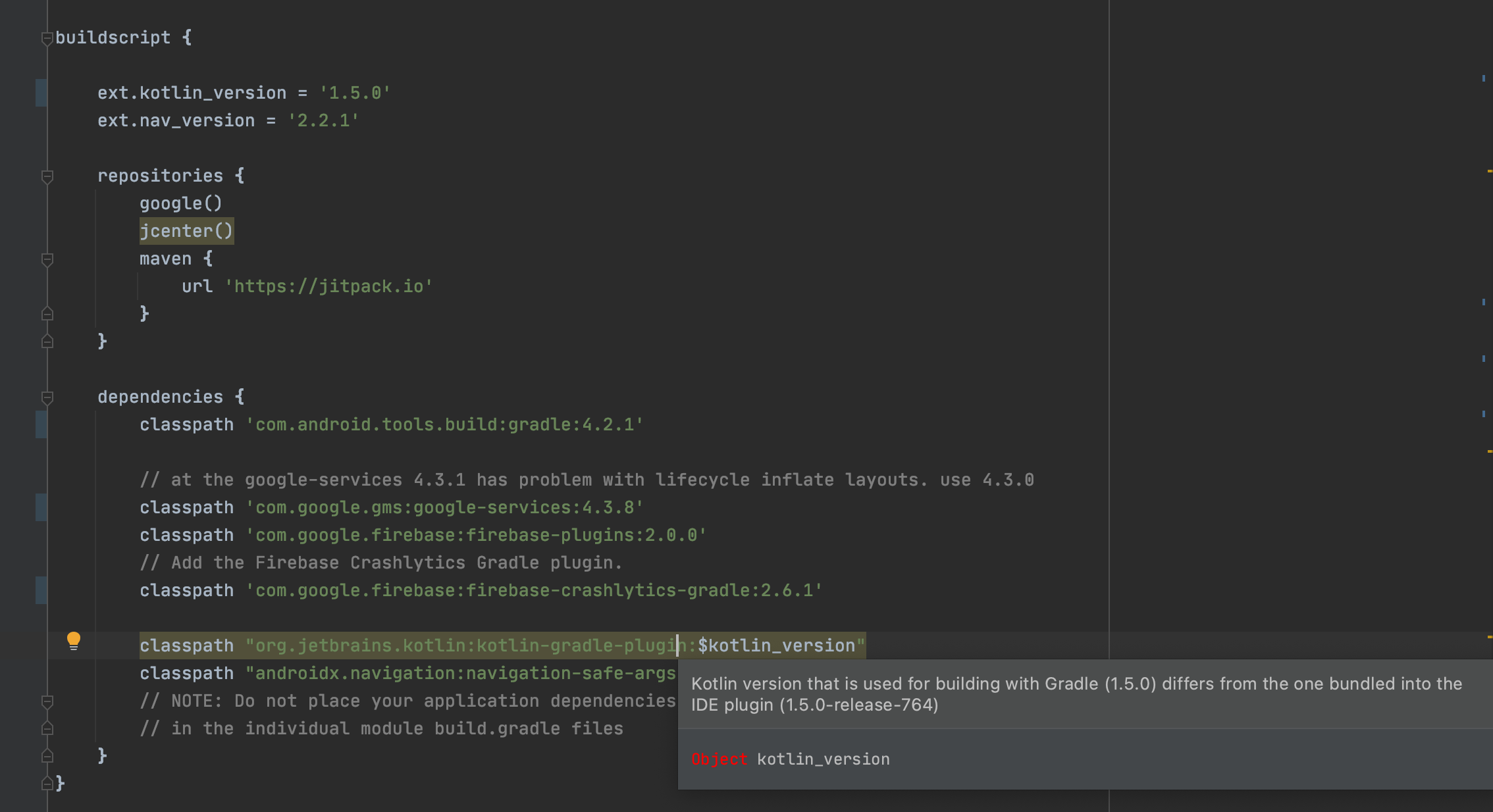This screenshot has height=812, width=1493.
Task: Click change marker beside firebase-crashlytics-gradle line
Action: point(41,590)
